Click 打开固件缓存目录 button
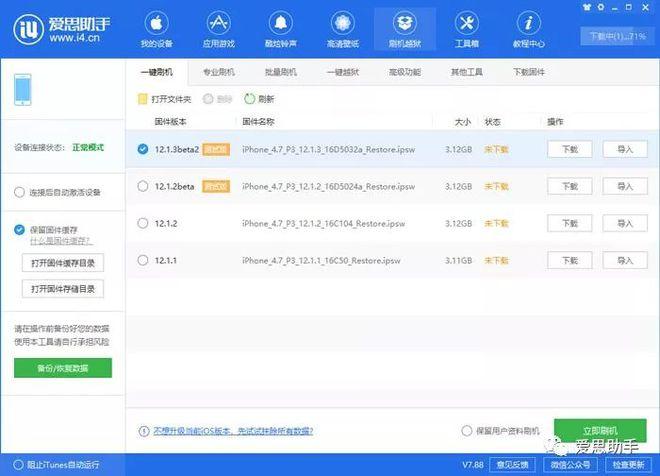The image size is (660, 476). tap(63, 263)
